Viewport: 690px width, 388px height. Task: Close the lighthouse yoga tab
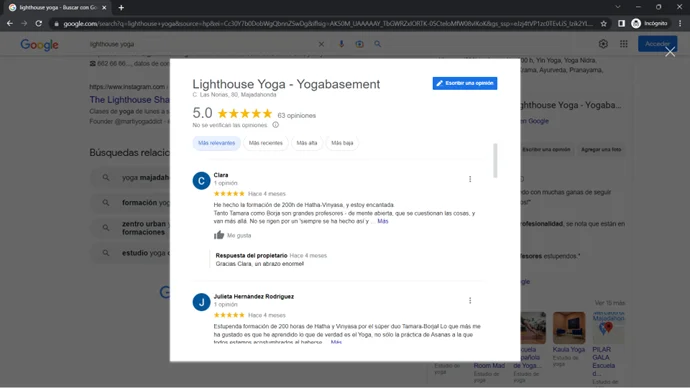(x=104, y=7)
